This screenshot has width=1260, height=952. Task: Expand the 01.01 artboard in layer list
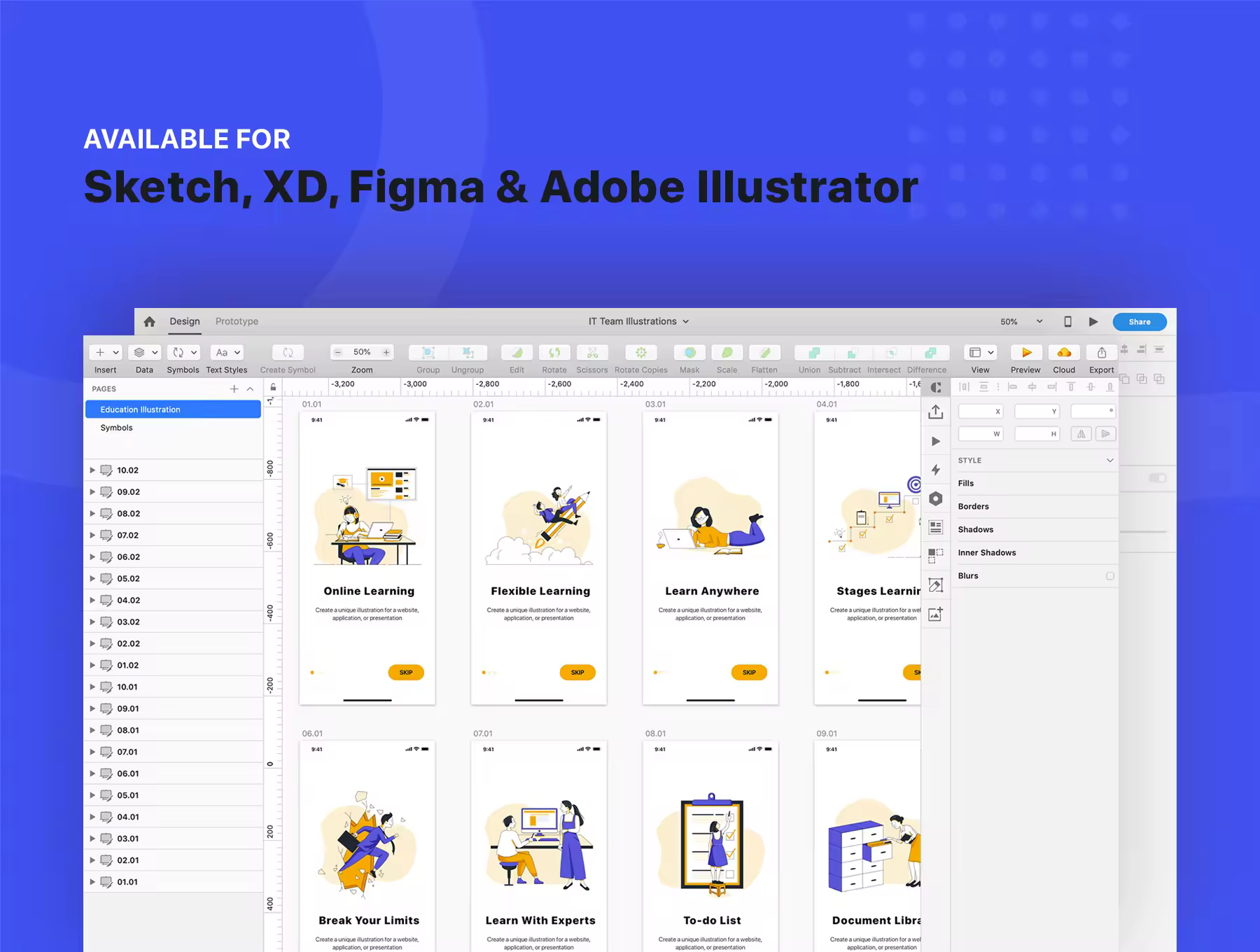[92, 882]
